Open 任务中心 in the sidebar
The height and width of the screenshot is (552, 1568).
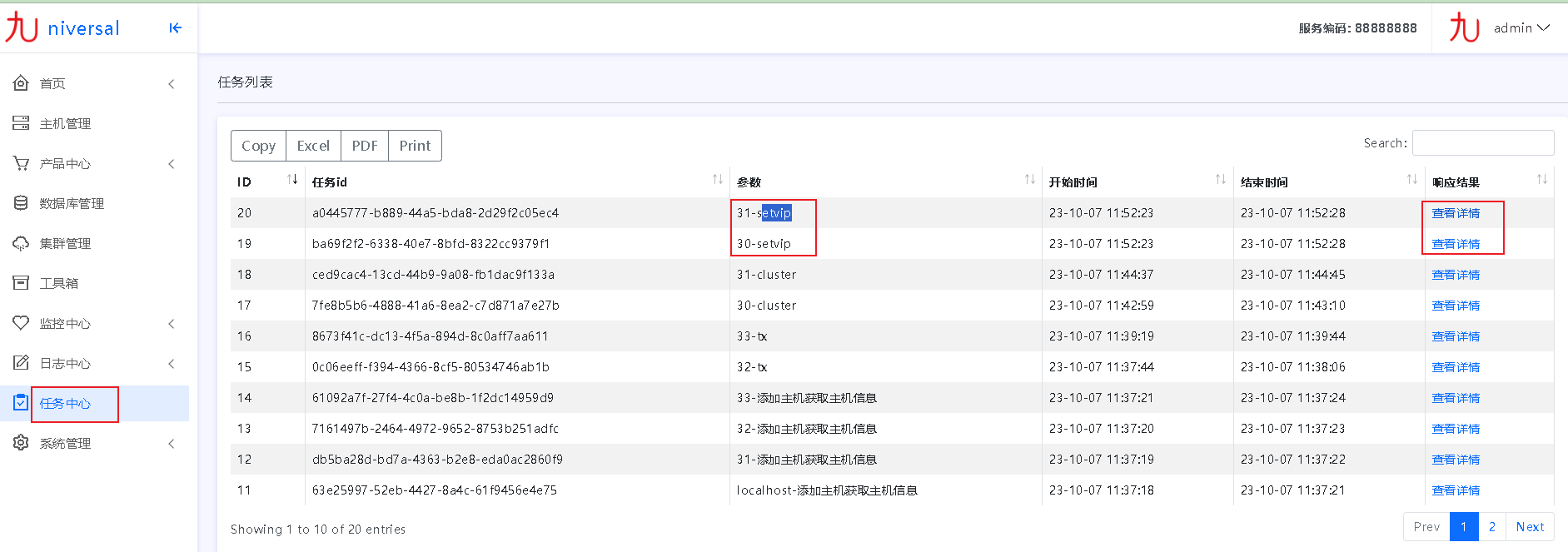[x=65, y=404]
